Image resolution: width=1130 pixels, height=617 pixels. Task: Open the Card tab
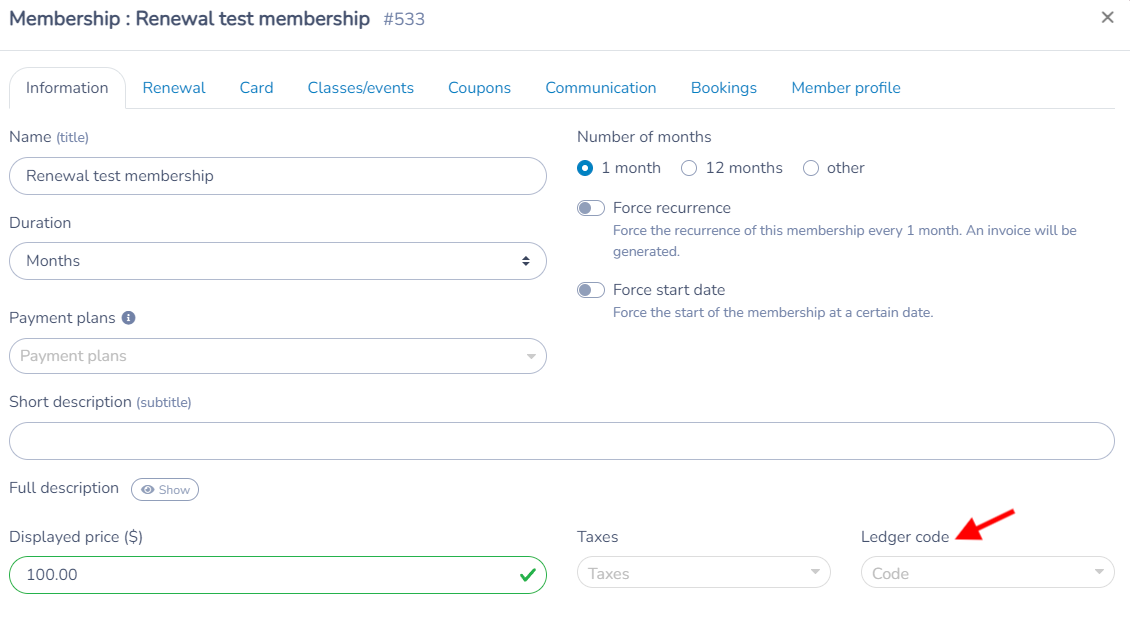(x=257, y=88)
